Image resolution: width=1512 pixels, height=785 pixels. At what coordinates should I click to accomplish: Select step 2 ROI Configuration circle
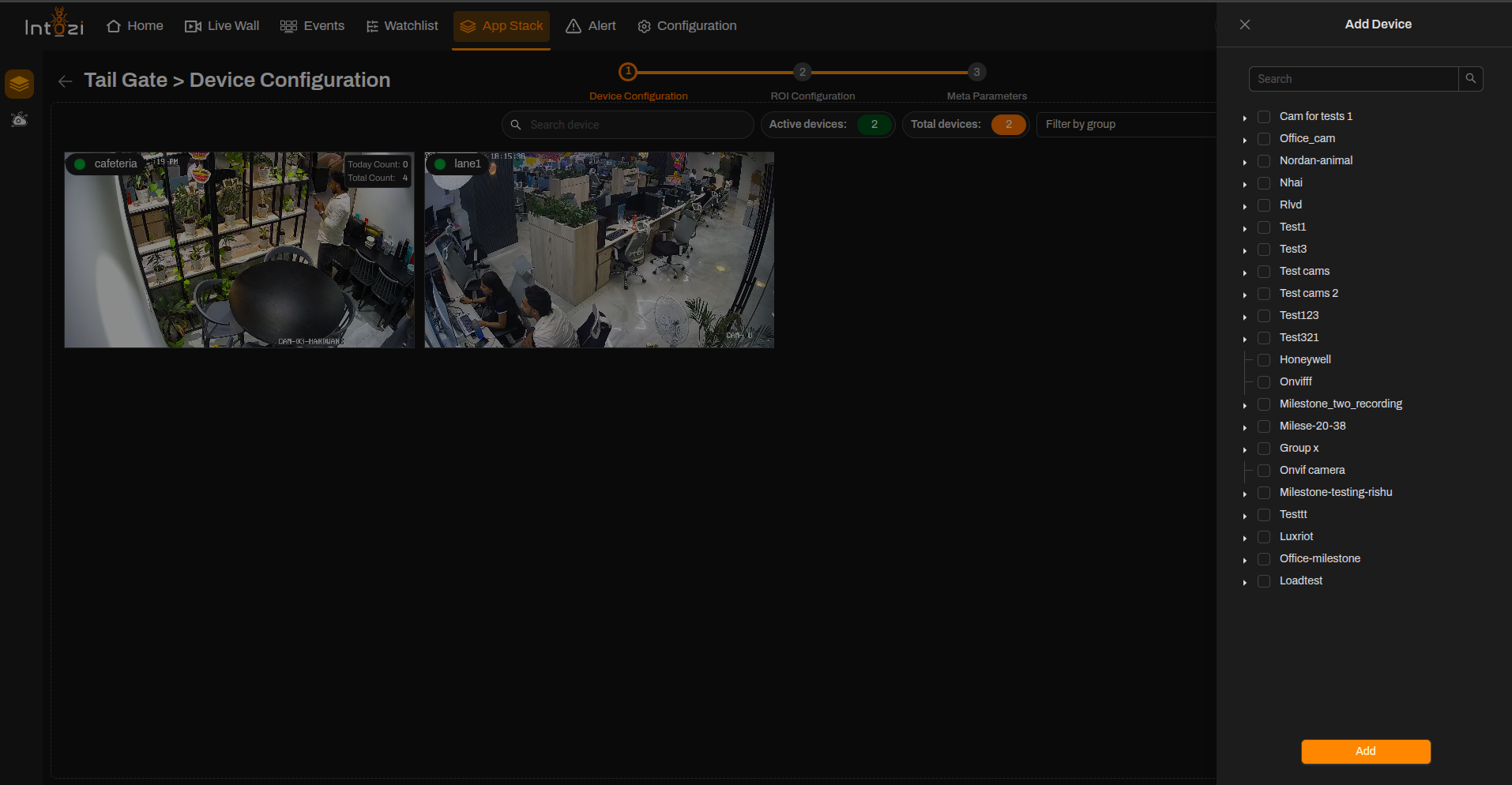802,72
